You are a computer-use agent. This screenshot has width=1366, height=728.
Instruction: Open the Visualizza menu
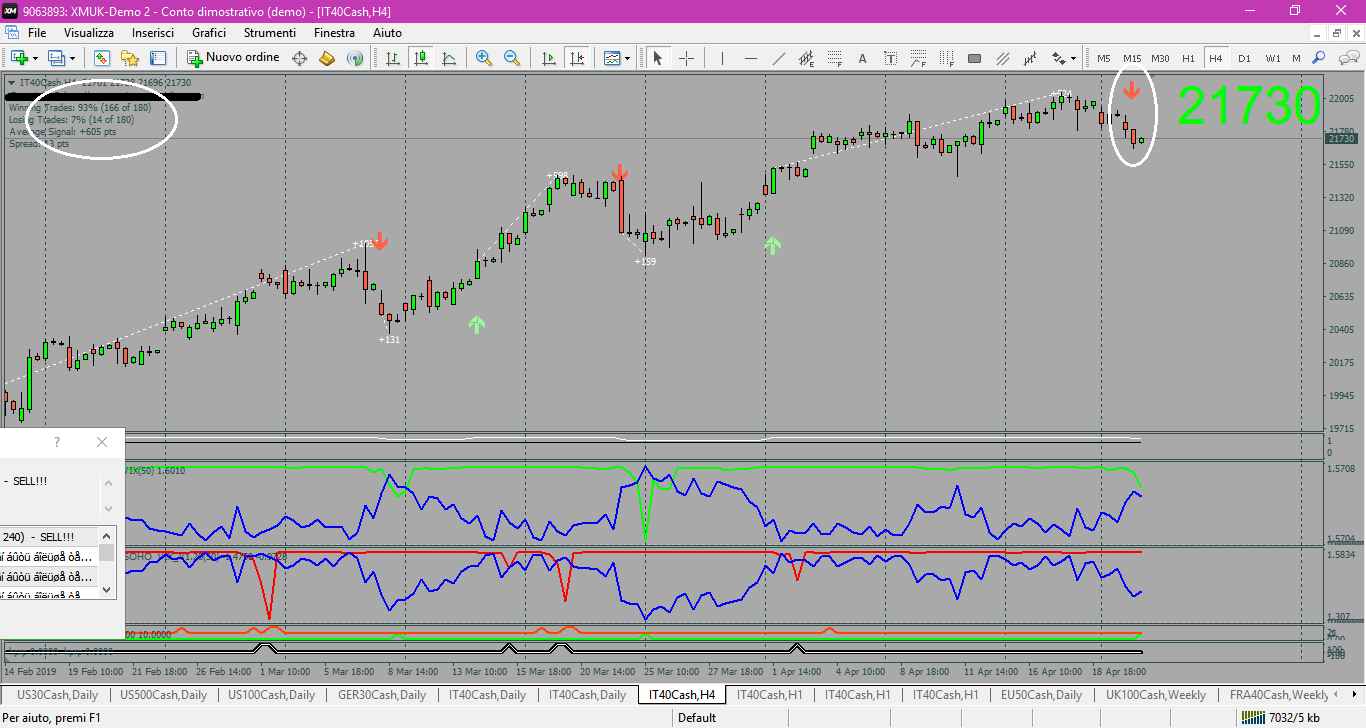89,33
